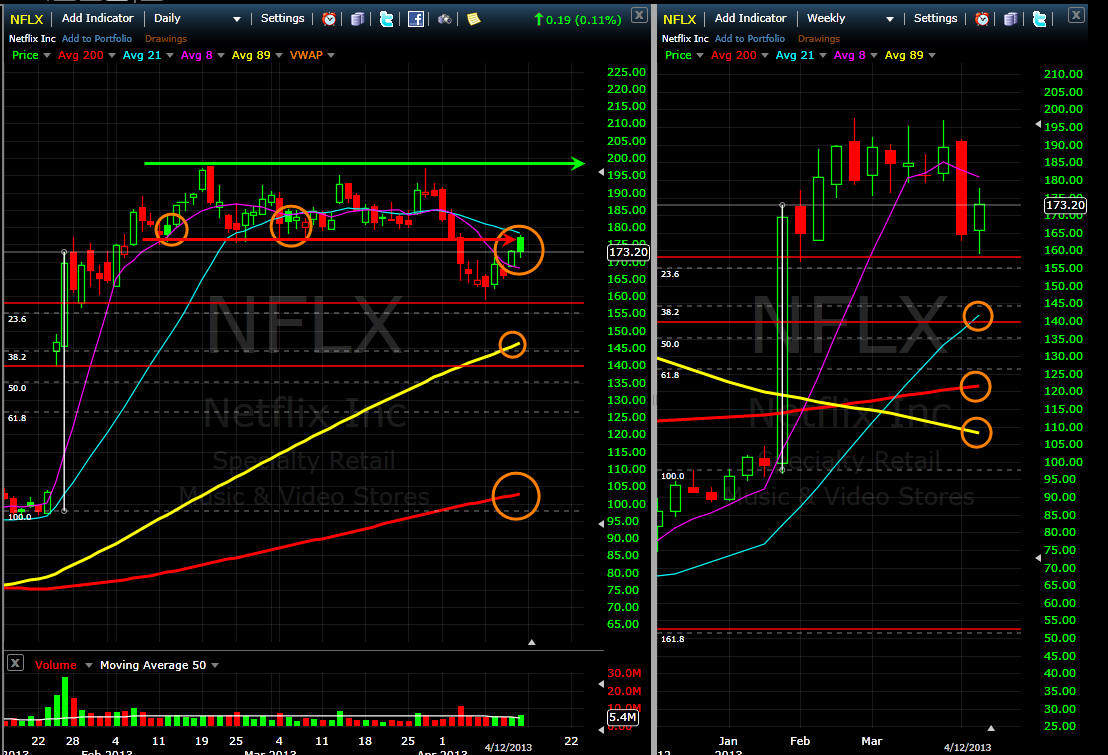This screenshot has width=1108, height=755.
Task: Take a snapshot with the camera icon
Action: coord(444,19)
